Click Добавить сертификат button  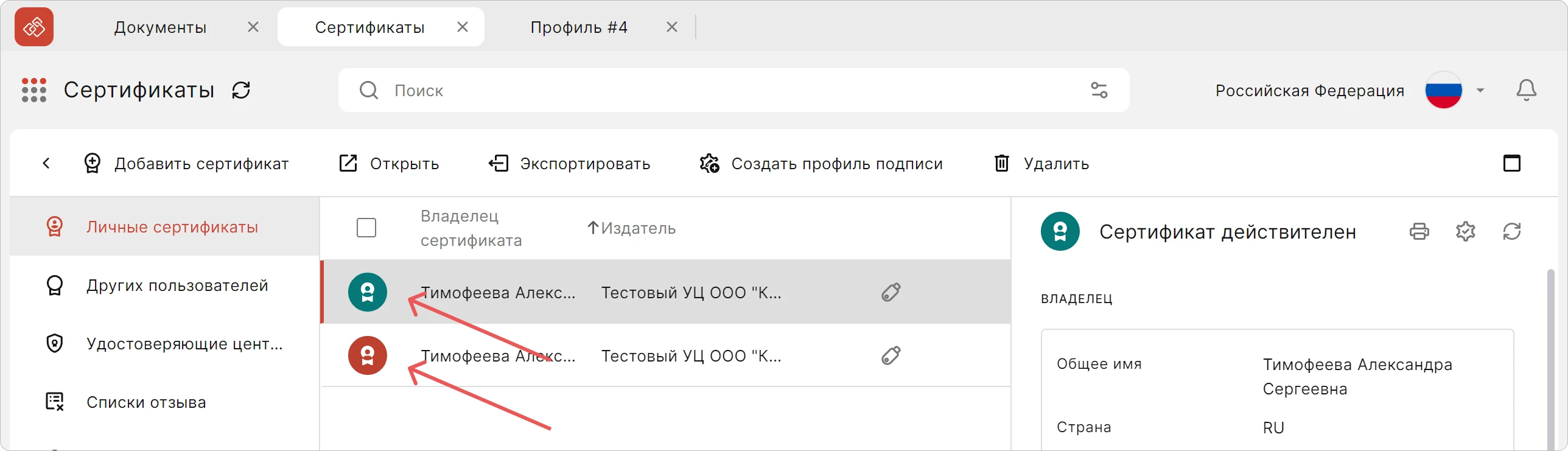tap(186, 163)
